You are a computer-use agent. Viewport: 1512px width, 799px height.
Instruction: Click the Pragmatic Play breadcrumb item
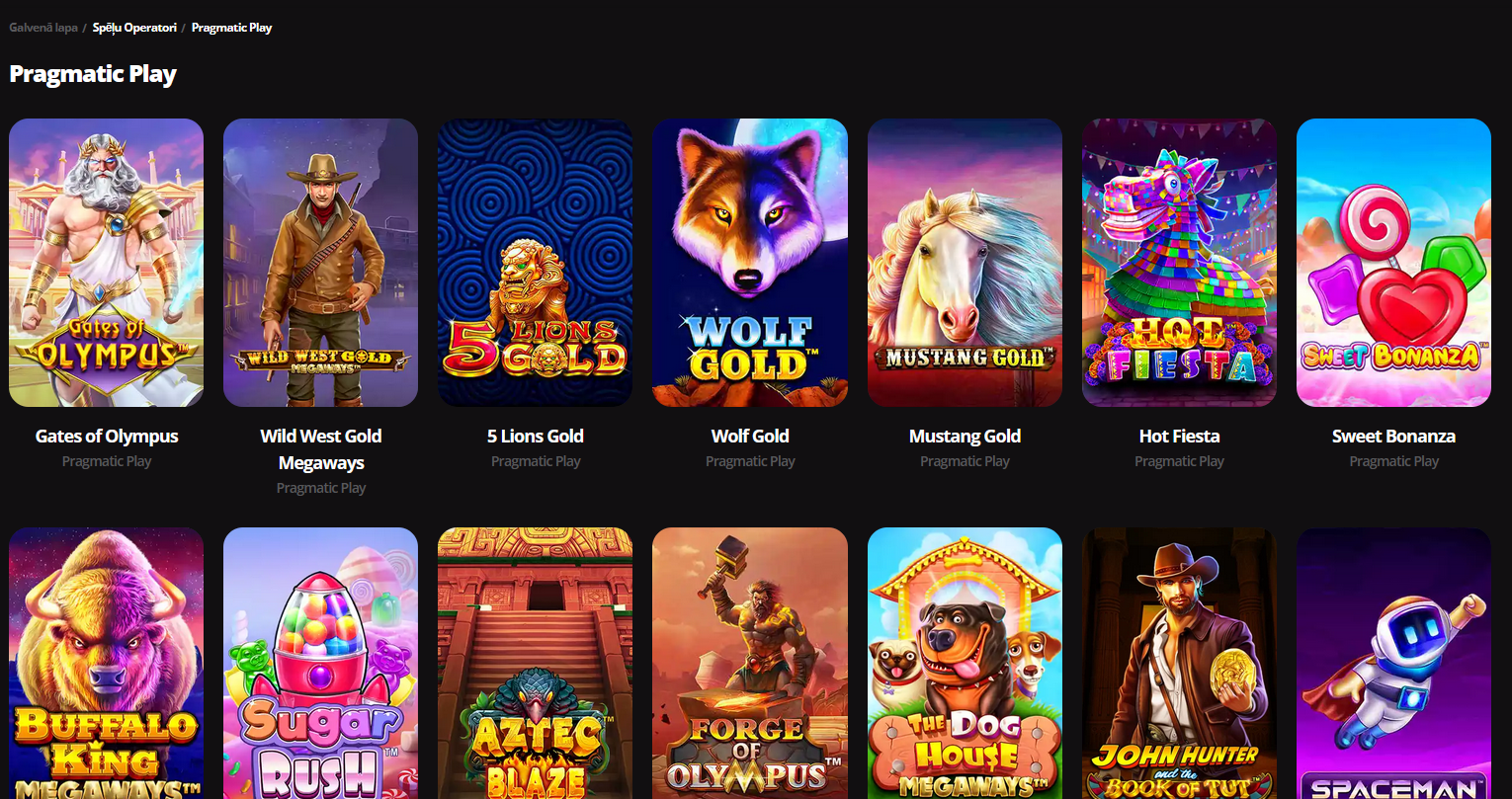[x=231, y=28]
